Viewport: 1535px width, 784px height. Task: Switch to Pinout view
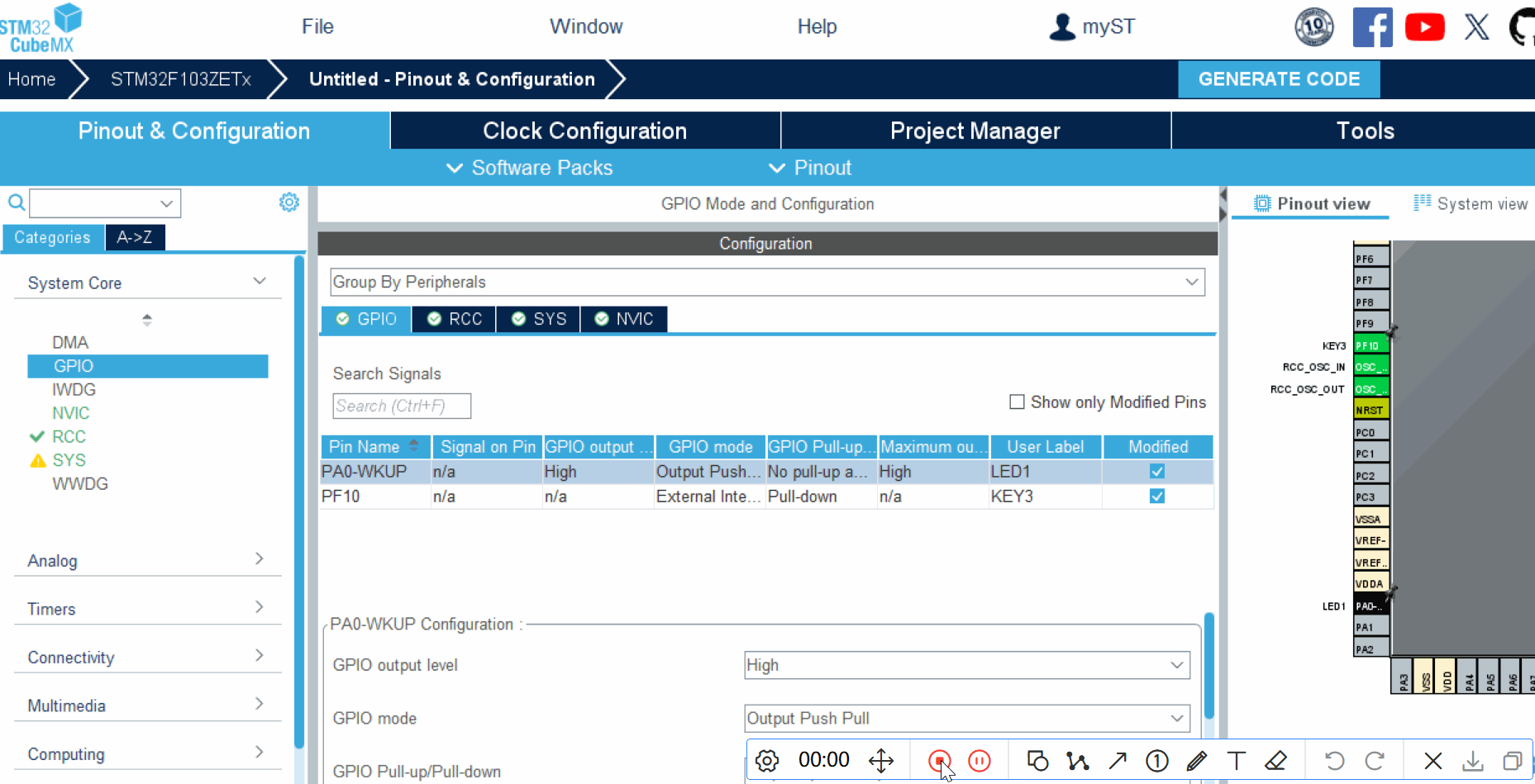pos(1312,203)
